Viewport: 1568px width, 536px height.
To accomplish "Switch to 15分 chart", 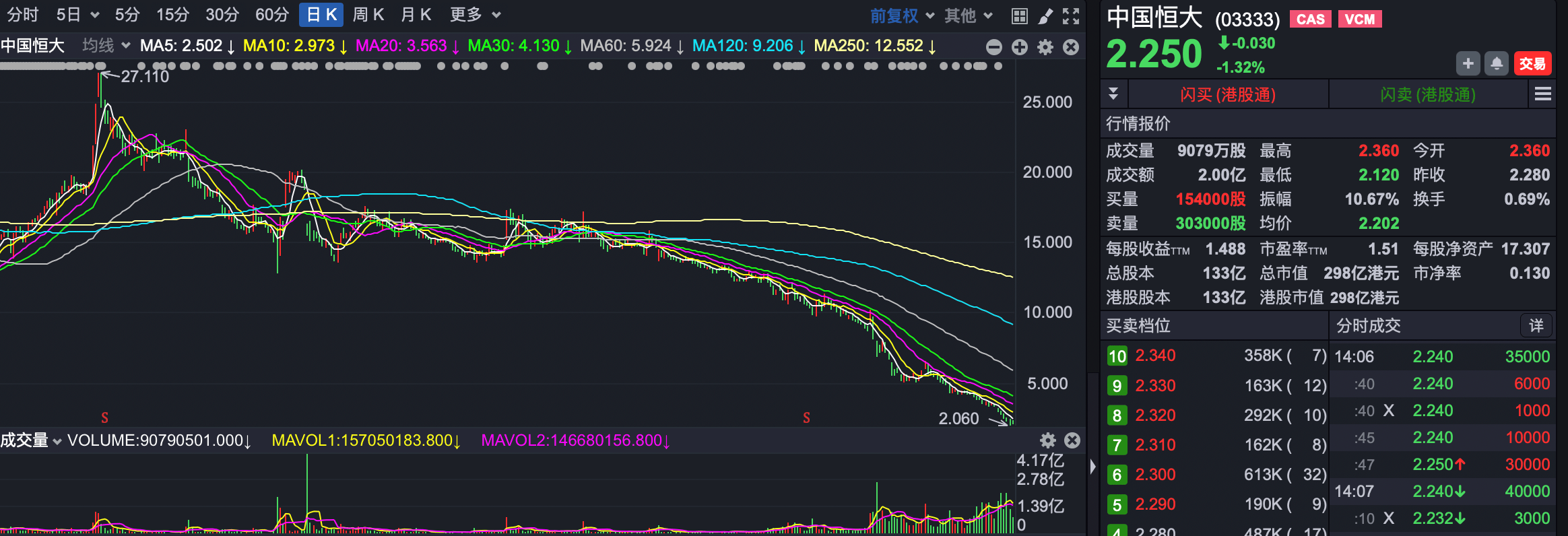I will 172,15.
